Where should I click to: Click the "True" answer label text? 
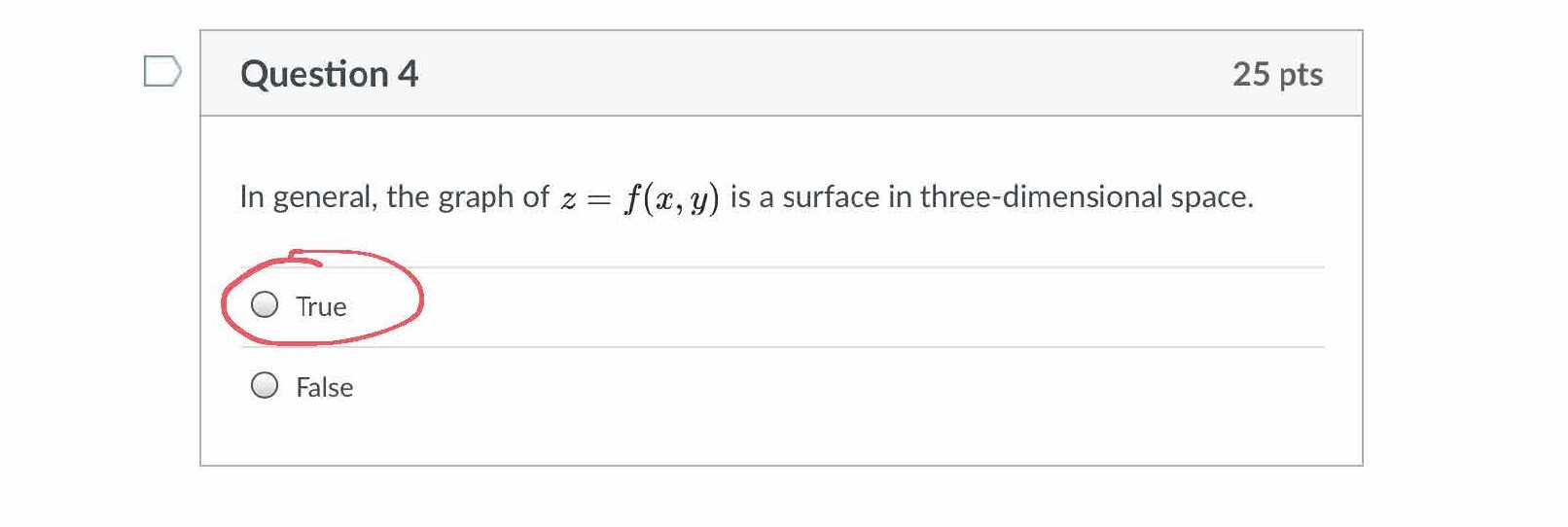(321, 307)
